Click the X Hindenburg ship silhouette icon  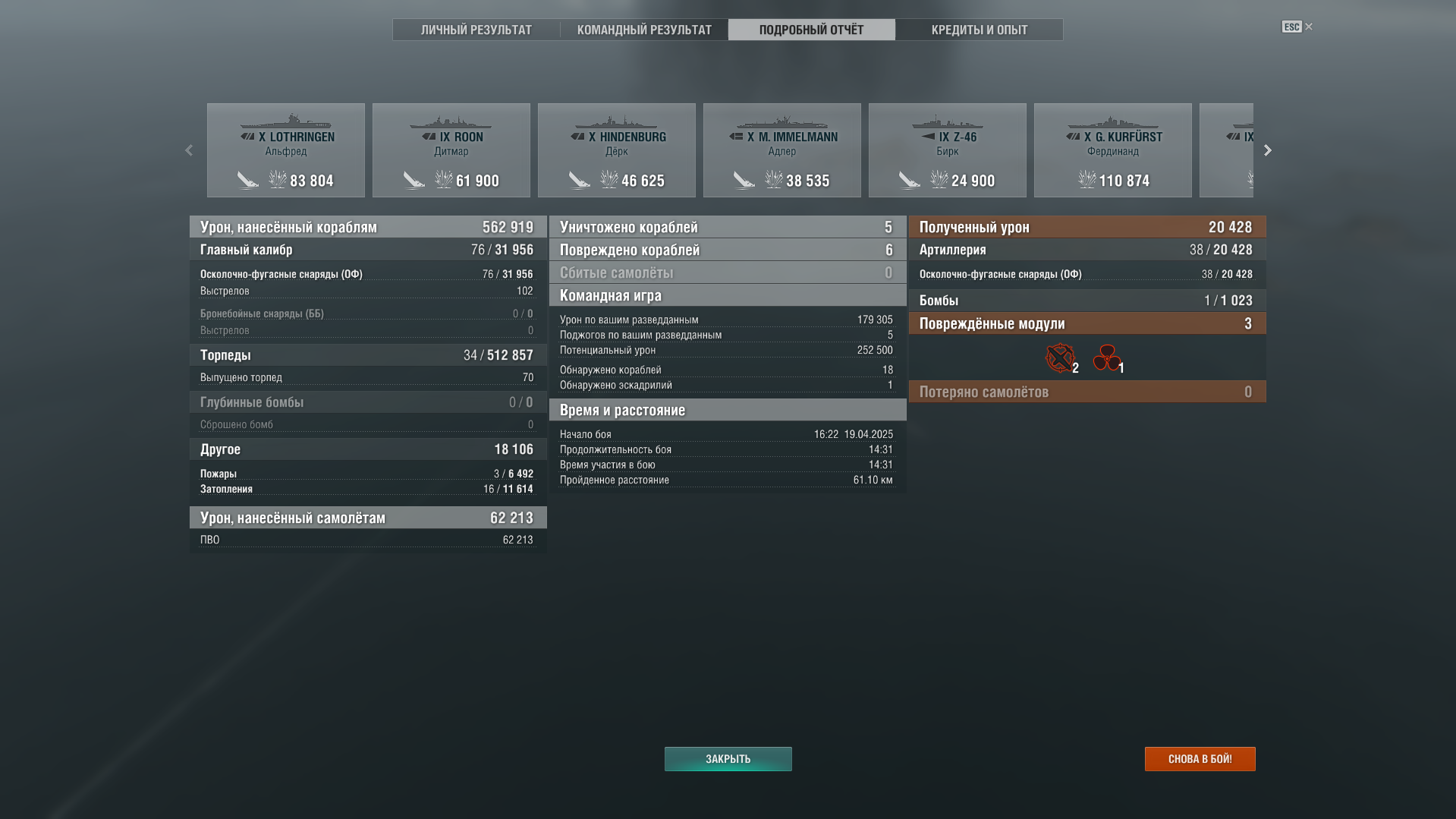[x=617, y=122]
